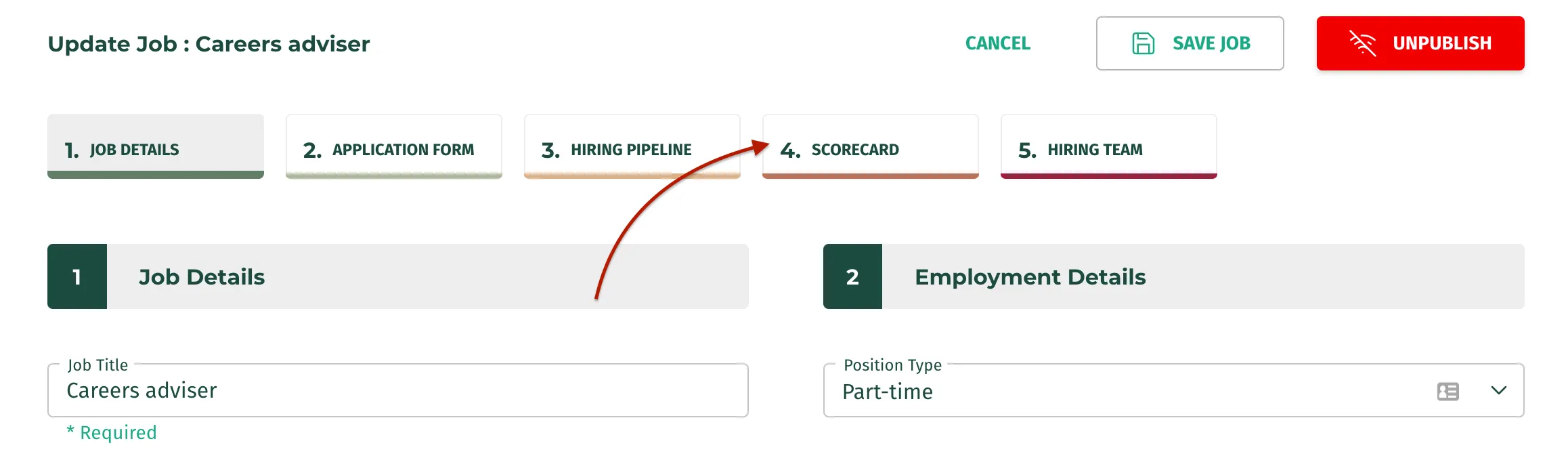Expand Position Type using the chevron arrow
1568x458 pixels.
(1498, 390)
